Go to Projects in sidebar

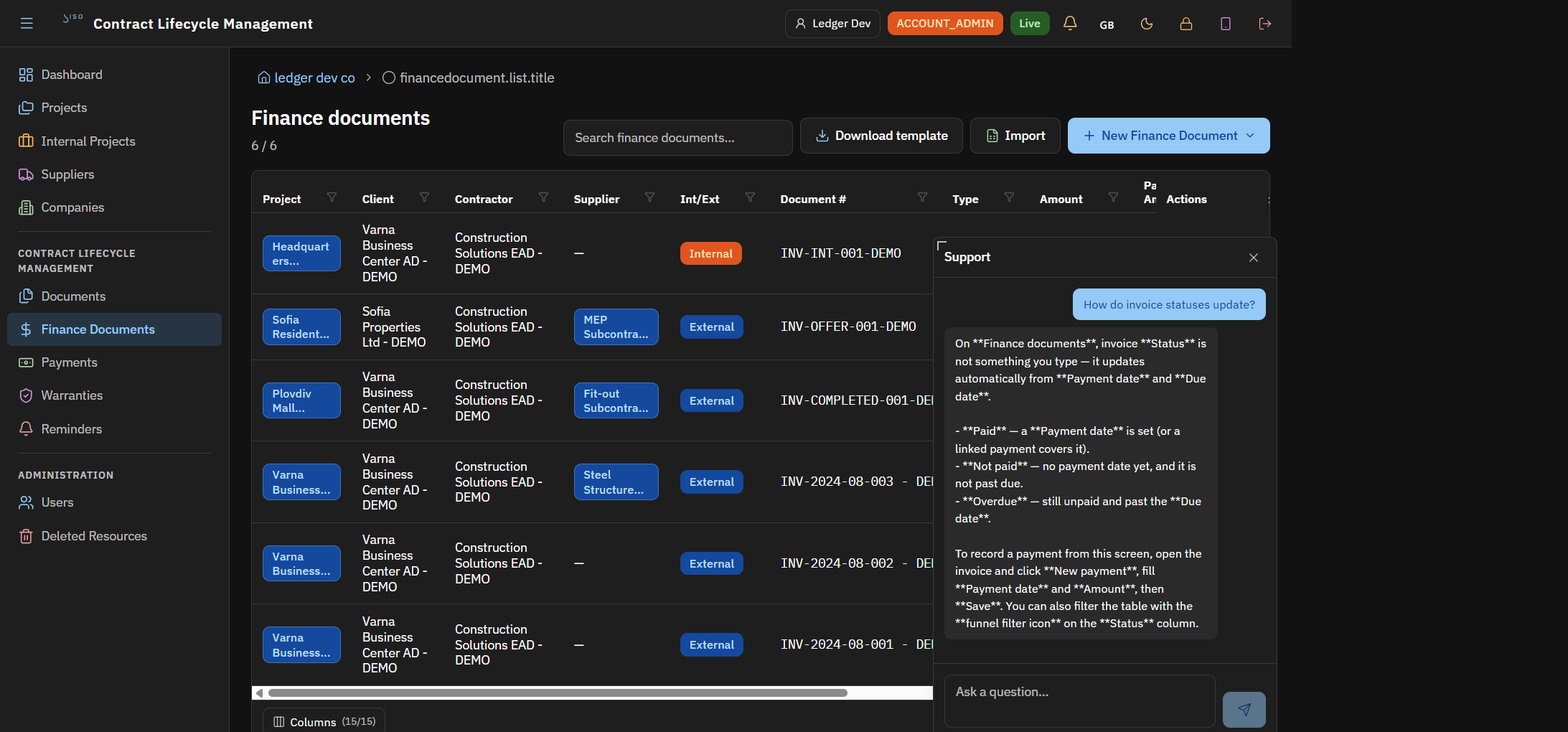pos(115,108)
